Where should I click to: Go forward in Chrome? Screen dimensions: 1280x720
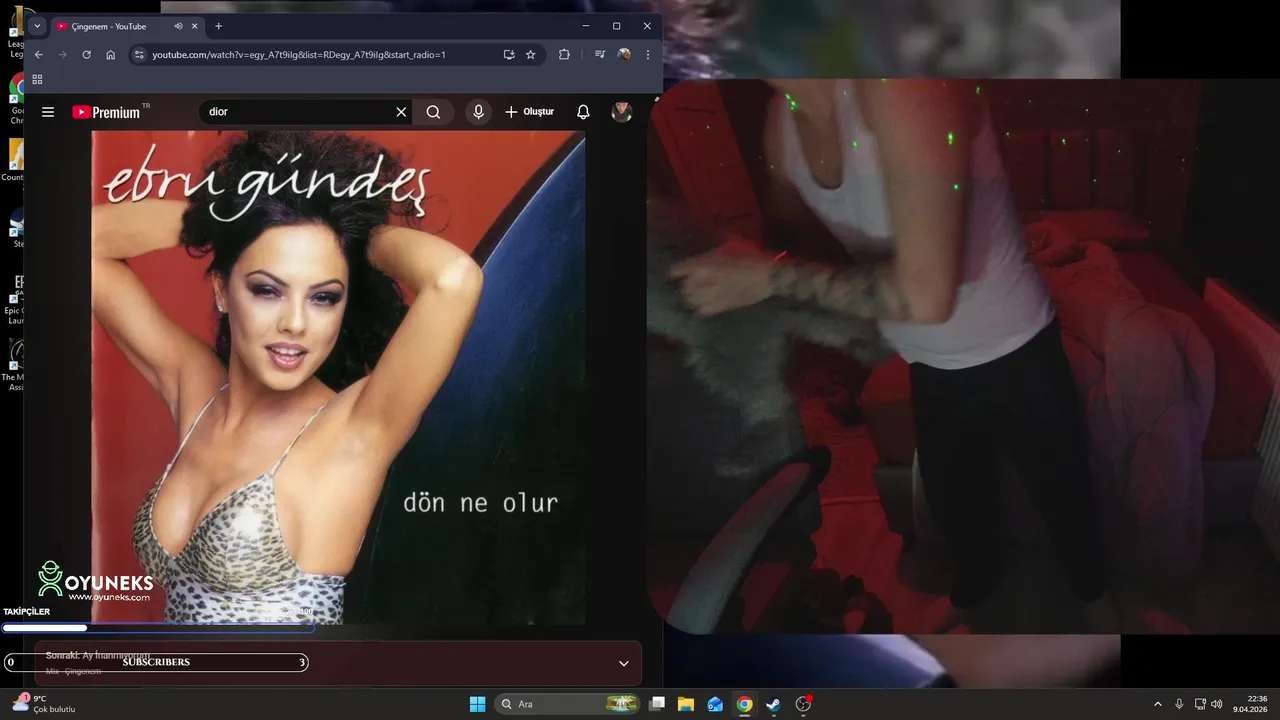point(62,55)
